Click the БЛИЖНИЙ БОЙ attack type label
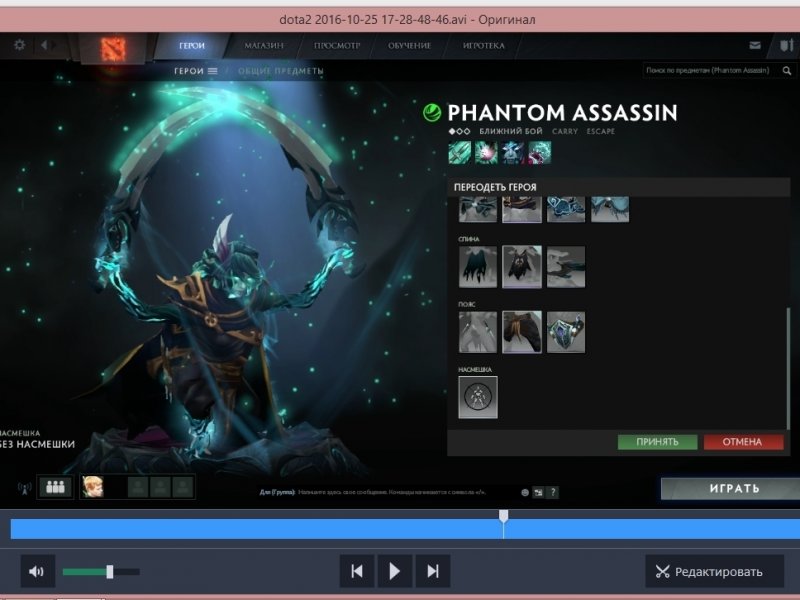800x600 pixels. [x=511, y=132]
